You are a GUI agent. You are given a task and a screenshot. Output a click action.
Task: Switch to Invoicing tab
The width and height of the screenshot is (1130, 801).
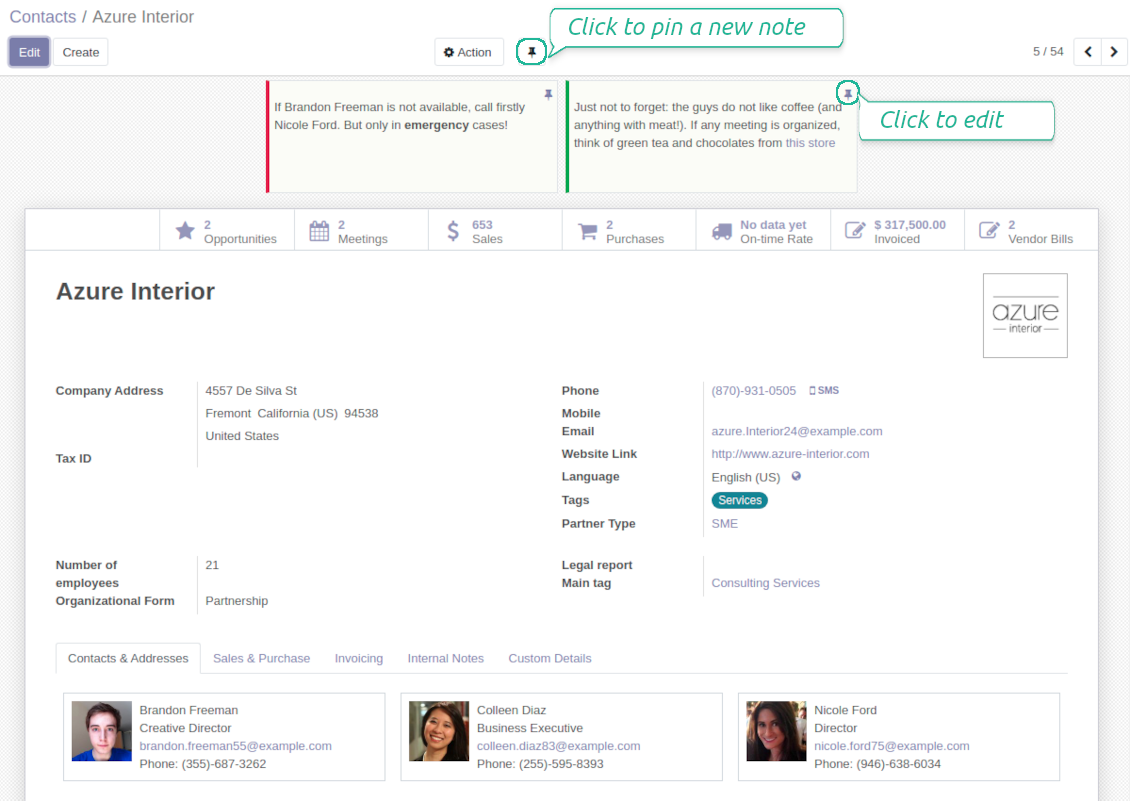[359, 658]
